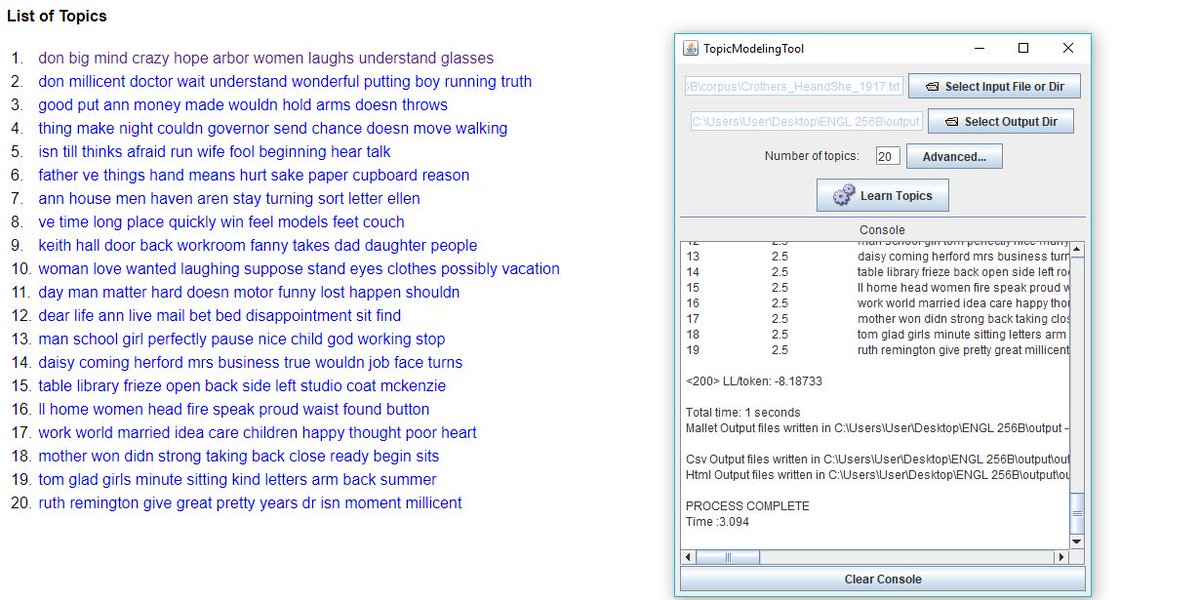
Task: Open topic 13 'man school girl perfectly' link
Action: click(x=242, y=339)
